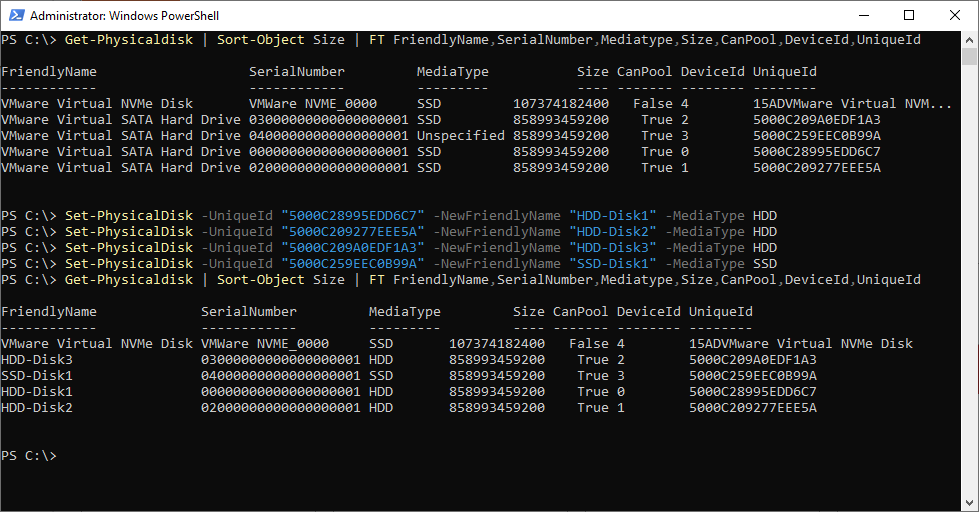The width and height of the screenshot is (979, 512).
Task: Click quoted "SSD-Disk1" in the -NewFriendlyName argument
Action: tap(612, 263)
